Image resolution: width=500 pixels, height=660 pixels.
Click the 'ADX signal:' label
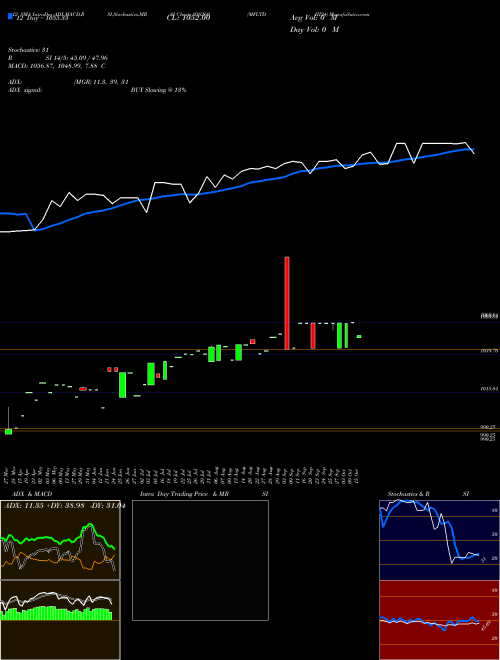[x=25, y=90]
